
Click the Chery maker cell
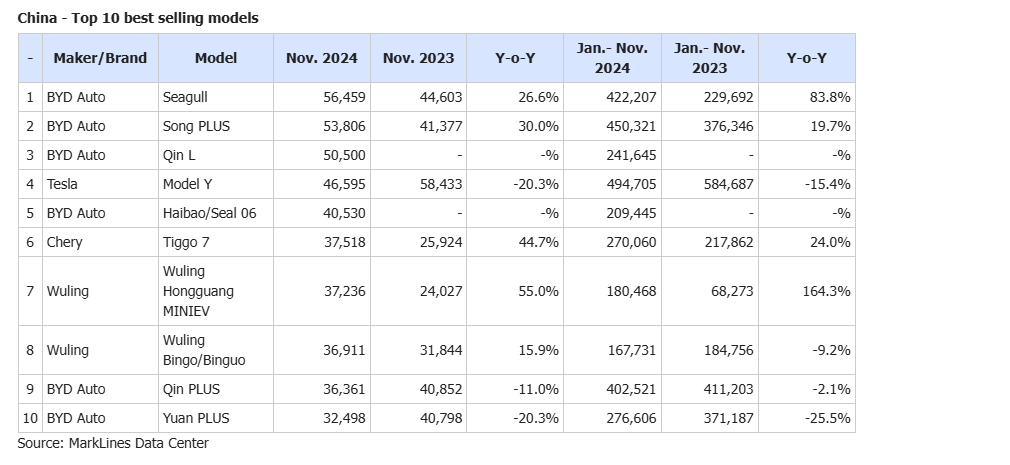click(65, 242)
